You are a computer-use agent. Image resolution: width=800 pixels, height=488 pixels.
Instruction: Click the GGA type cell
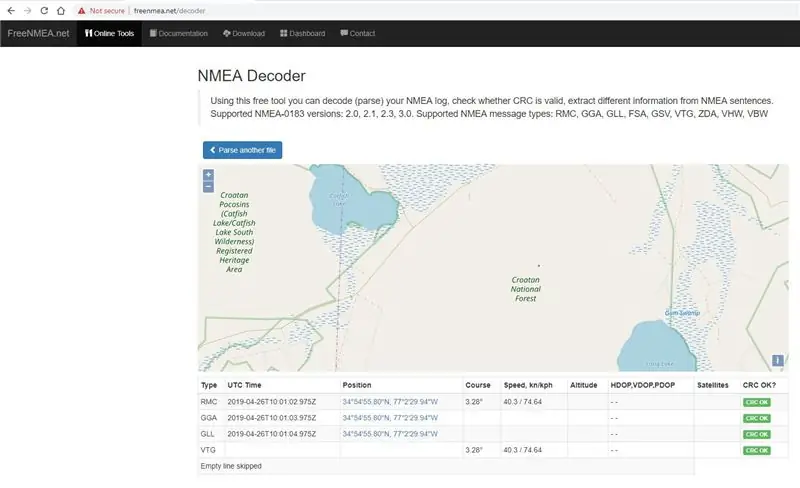point(209,418)
